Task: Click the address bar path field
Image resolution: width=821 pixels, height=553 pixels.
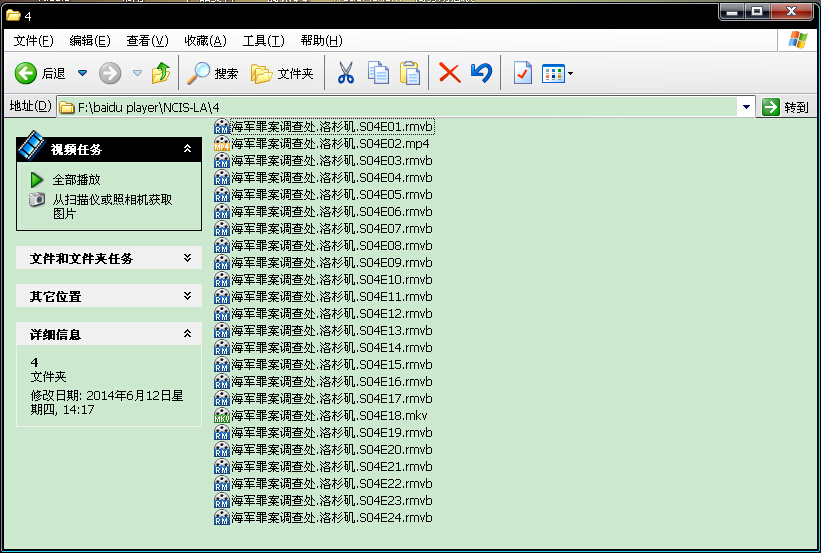Action: (398, 107)
